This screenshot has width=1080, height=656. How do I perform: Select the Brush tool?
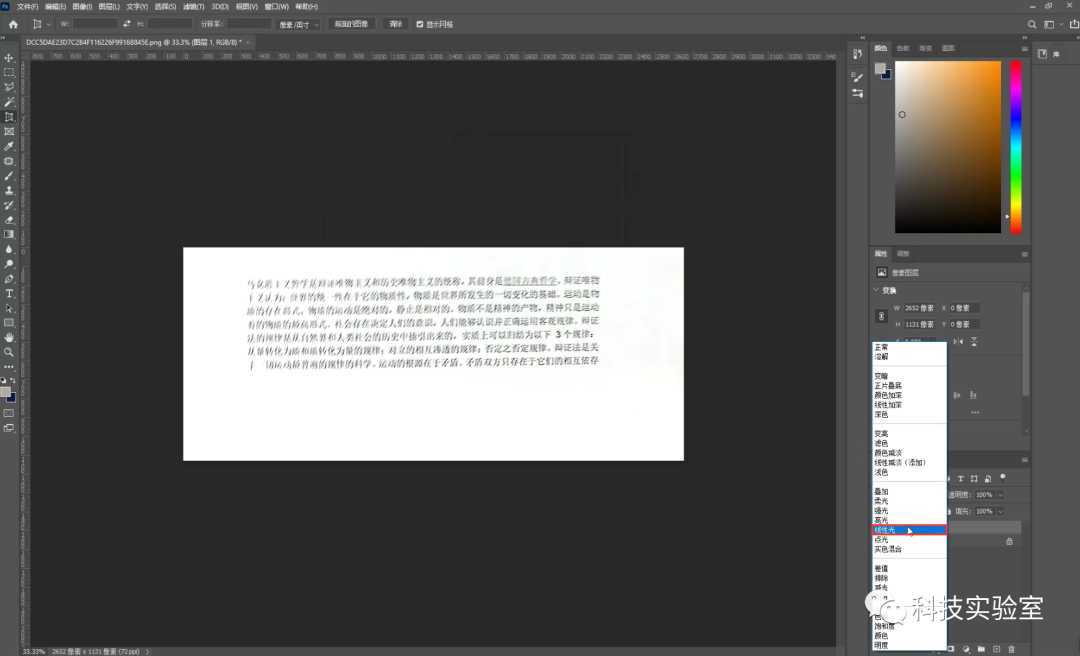(8, 173)
